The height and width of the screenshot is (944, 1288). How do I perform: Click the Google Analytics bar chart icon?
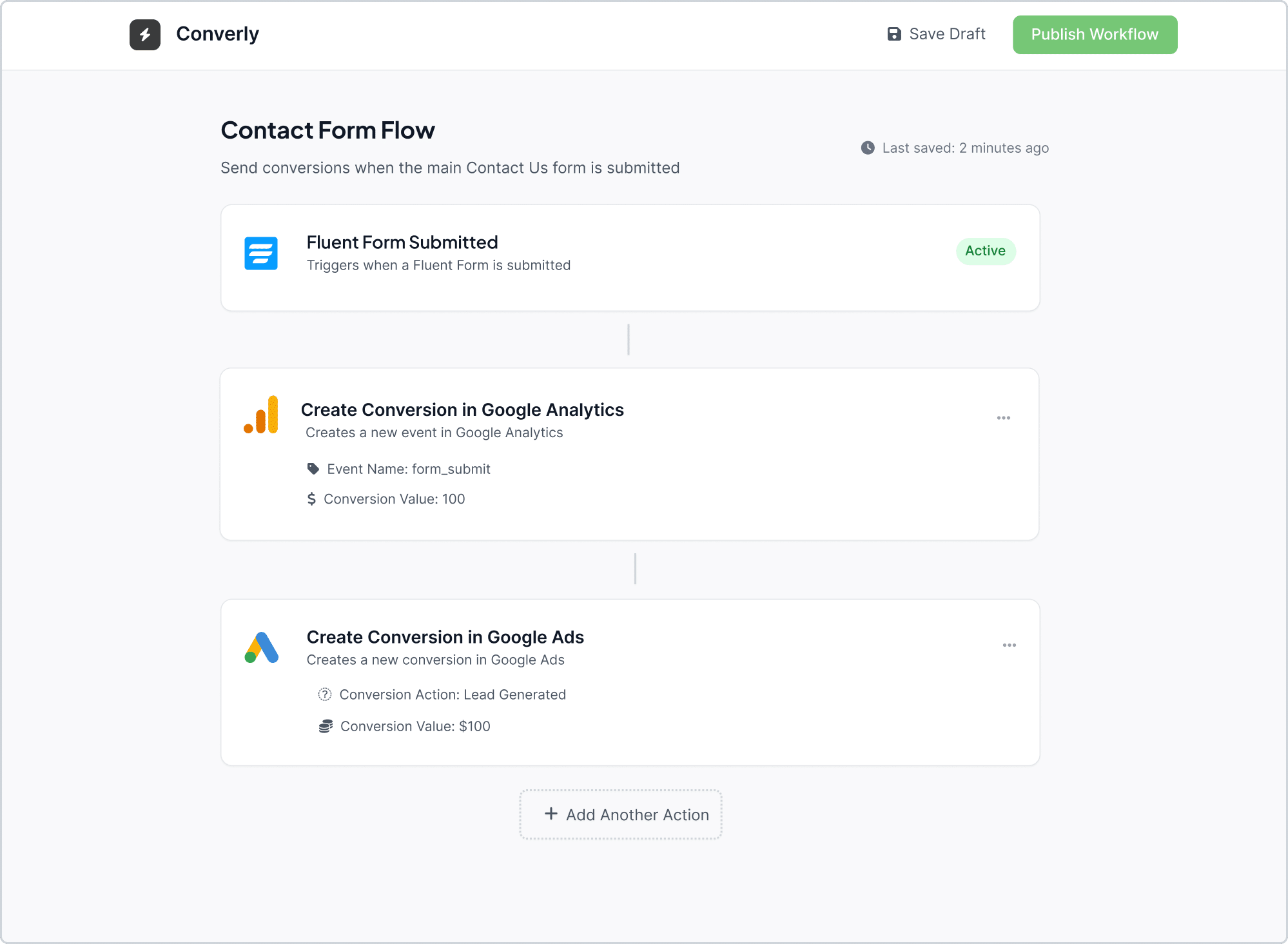[x=261, y=415]
